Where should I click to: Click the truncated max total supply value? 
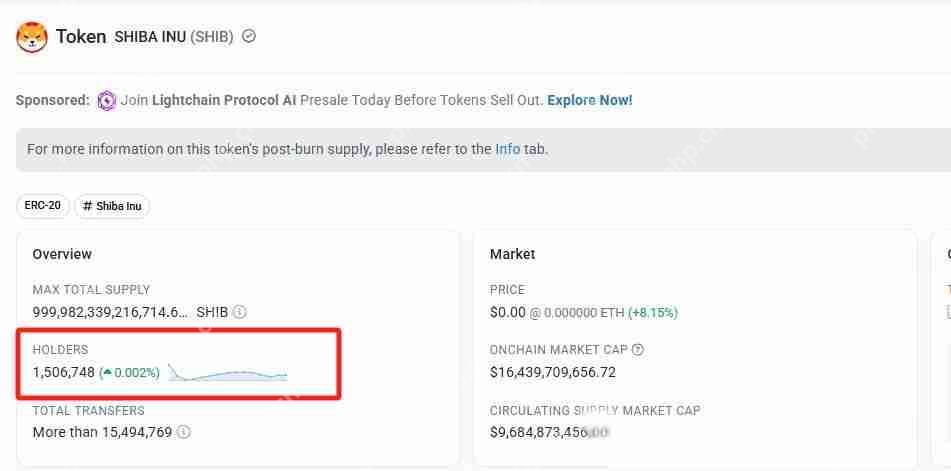[110, 312]
